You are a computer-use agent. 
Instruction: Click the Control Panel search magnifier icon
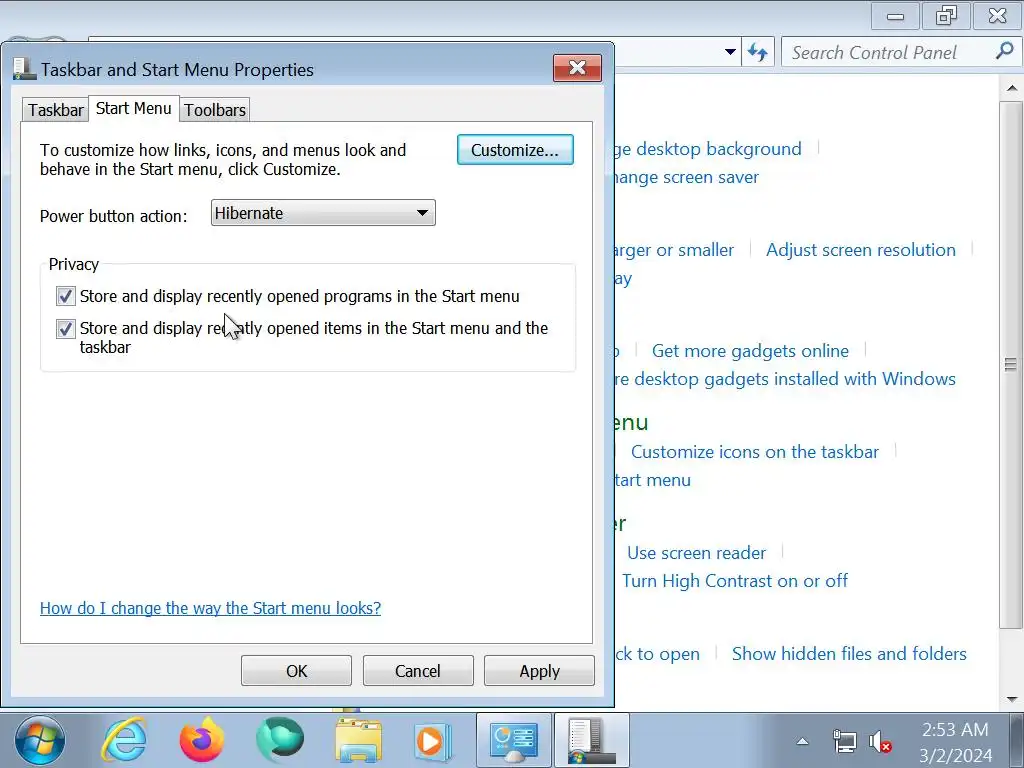tap(1004, 51)
